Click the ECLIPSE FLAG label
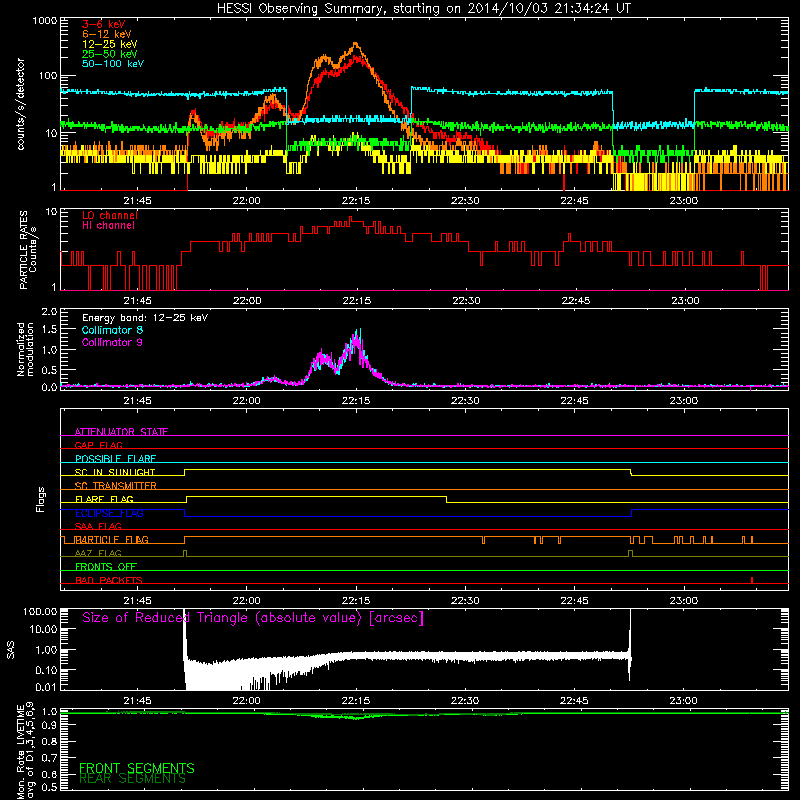 109,513
